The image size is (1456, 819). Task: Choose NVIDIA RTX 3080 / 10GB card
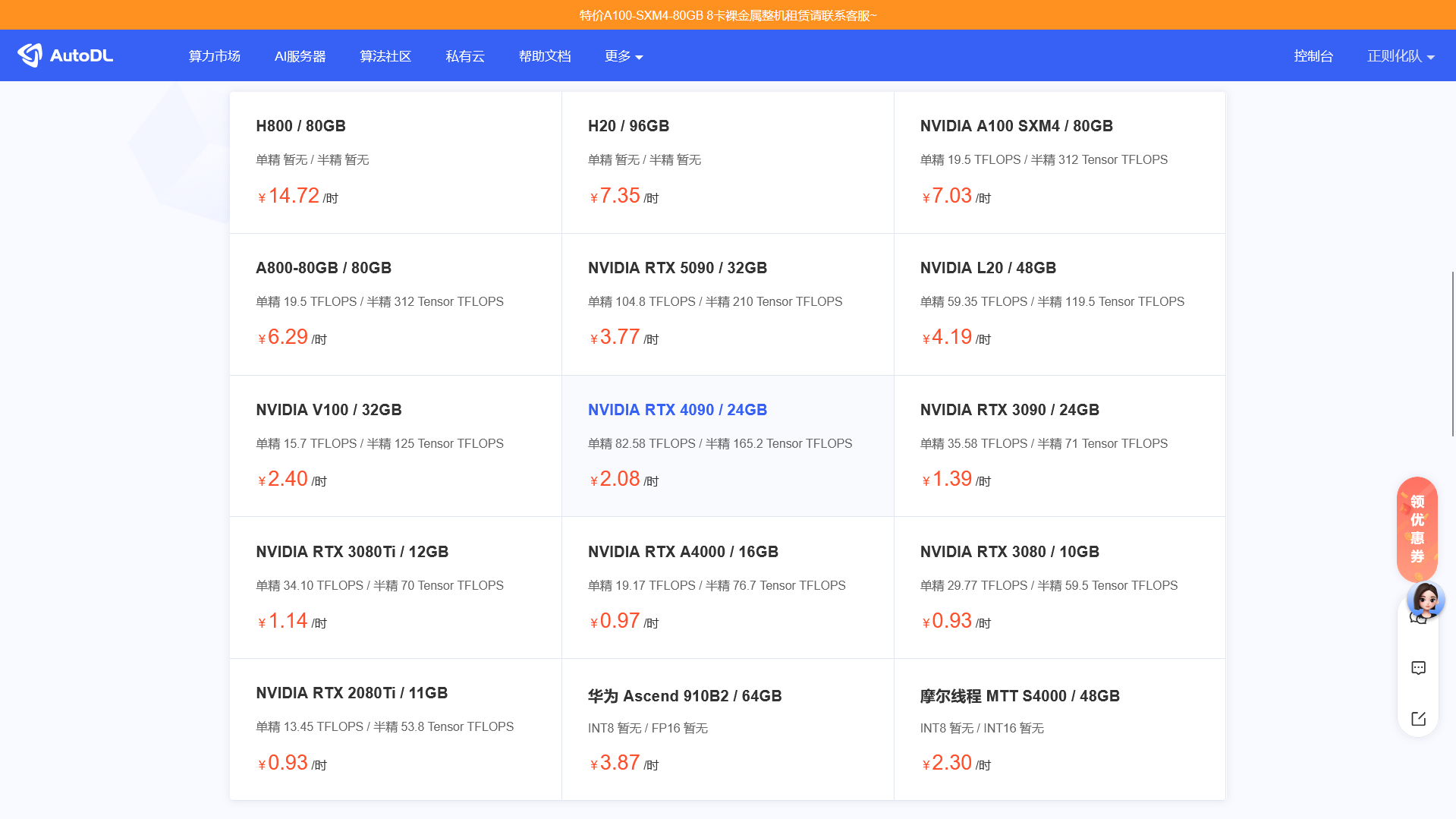[1059, 587]
